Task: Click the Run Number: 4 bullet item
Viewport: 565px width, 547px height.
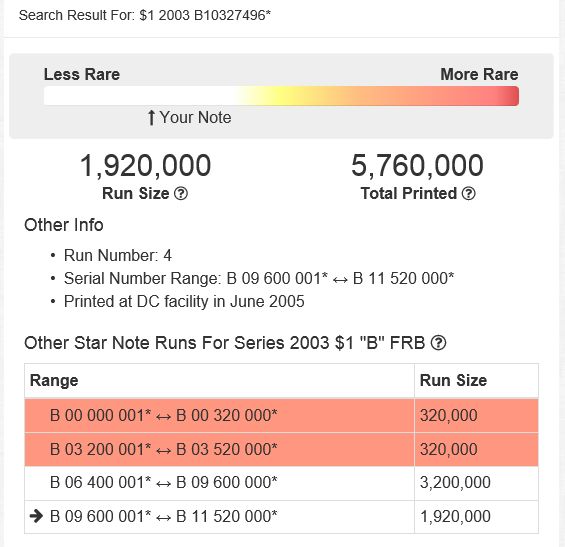Action: tap(117, 255)
